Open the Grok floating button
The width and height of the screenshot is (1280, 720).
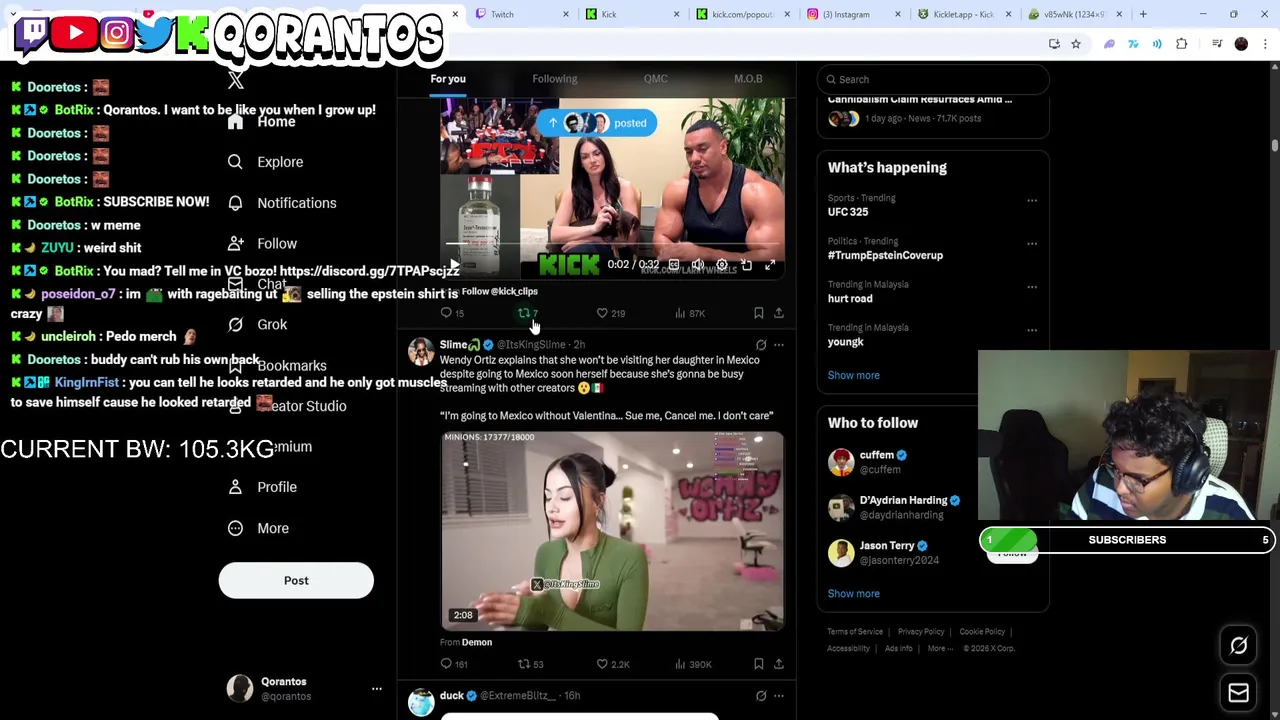(1239, 646)
